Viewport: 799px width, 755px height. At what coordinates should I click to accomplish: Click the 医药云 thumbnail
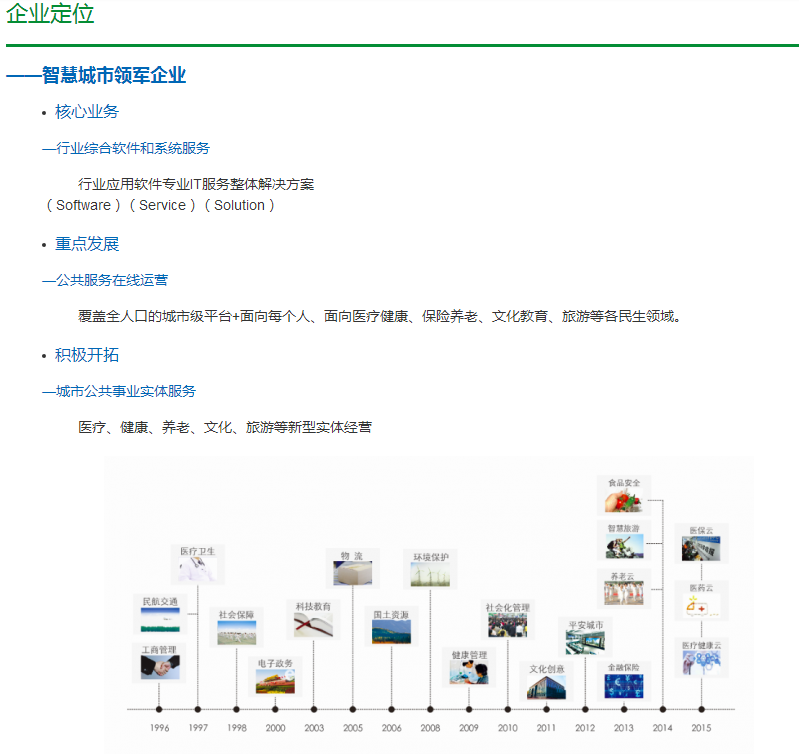[x=701, y=605]
